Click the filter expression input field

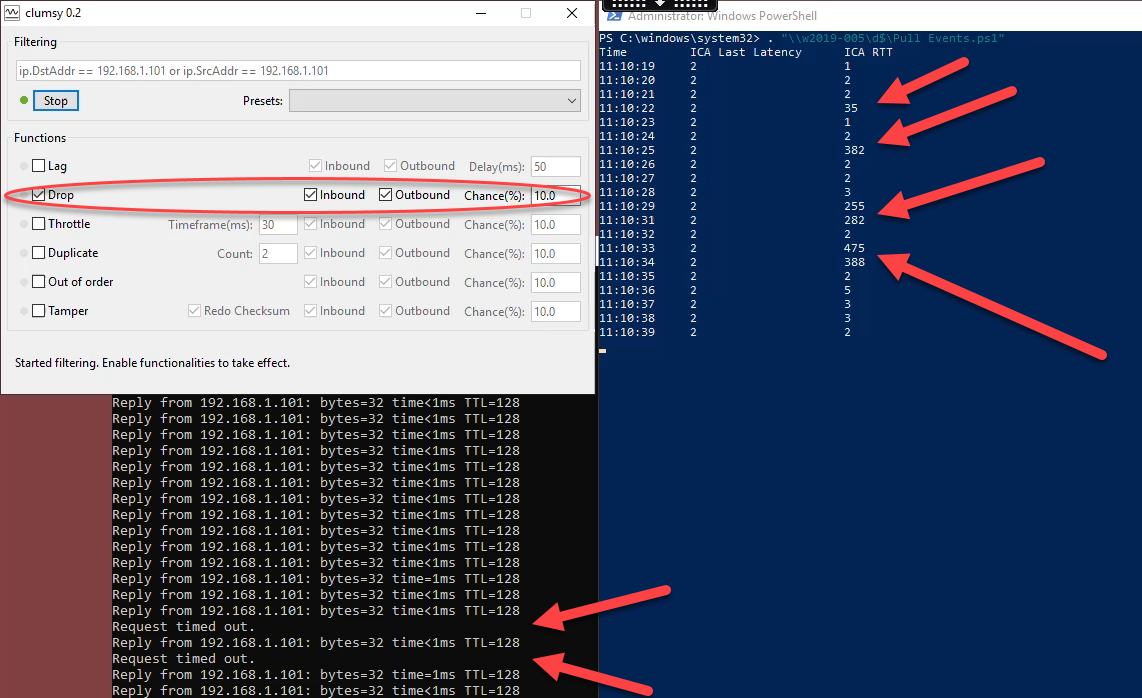298,71
